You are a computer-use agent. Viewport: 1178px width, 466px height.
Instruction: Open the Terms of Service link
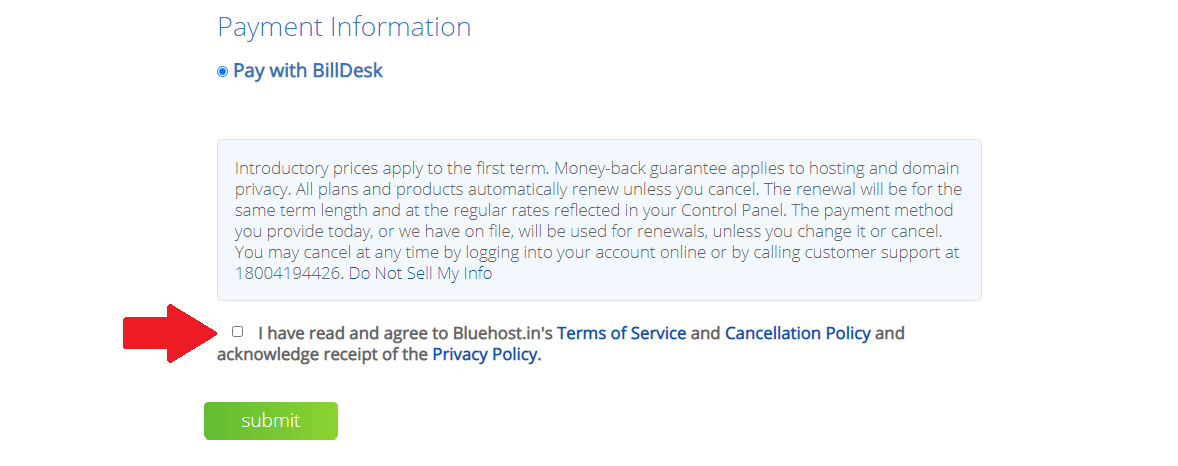coord(621,333)
